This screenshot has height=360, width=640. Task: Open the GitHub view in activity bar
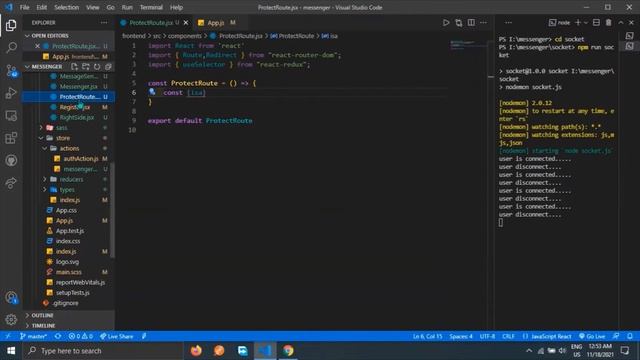11,160
